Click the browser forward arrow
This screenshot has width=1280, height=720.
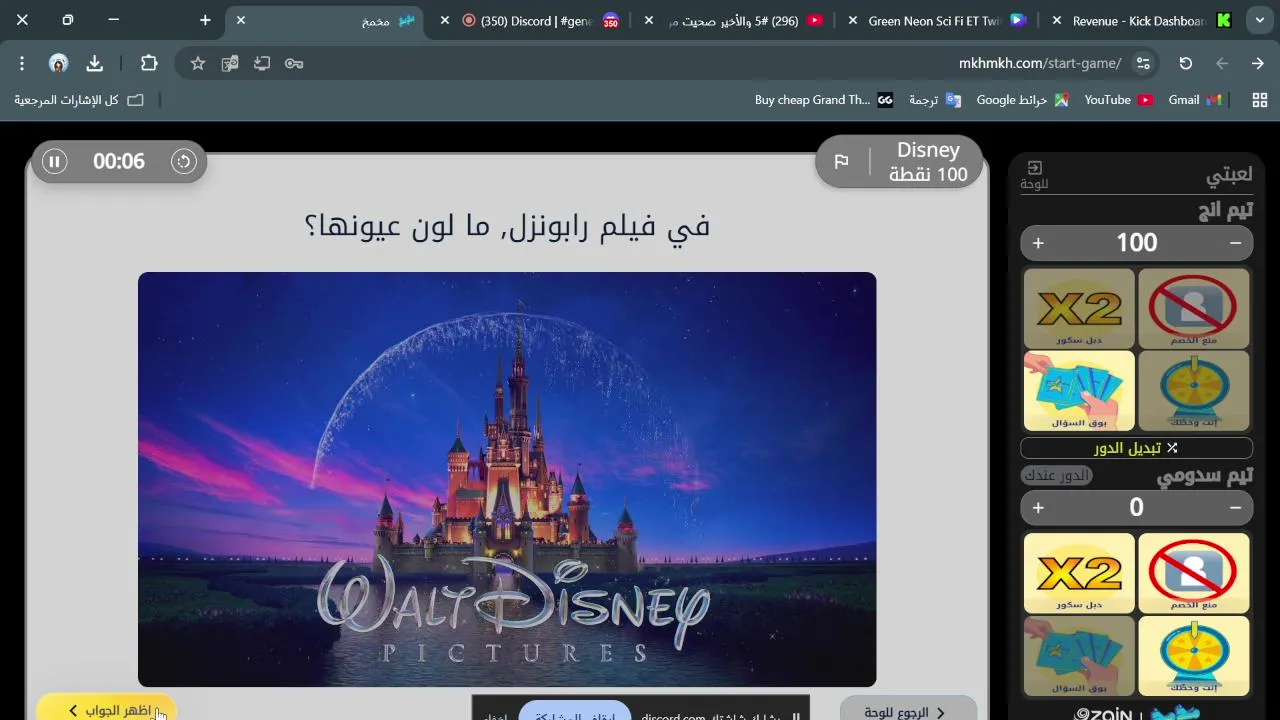pyautogui.click(x=1222, y=63)
